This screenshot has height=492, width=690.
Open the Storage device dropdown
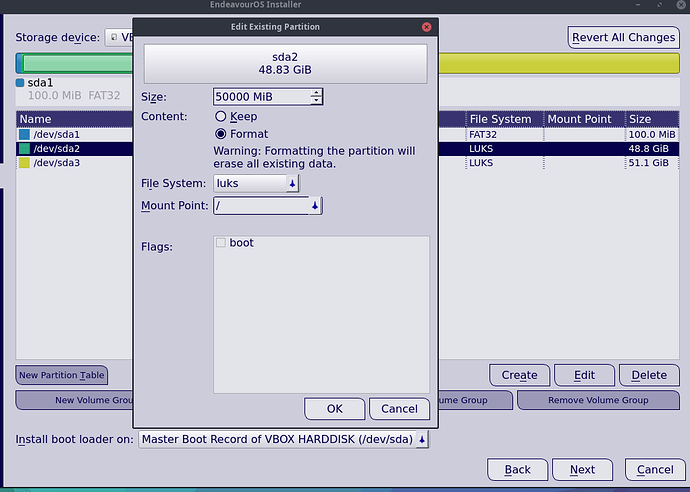coord(119,37)
